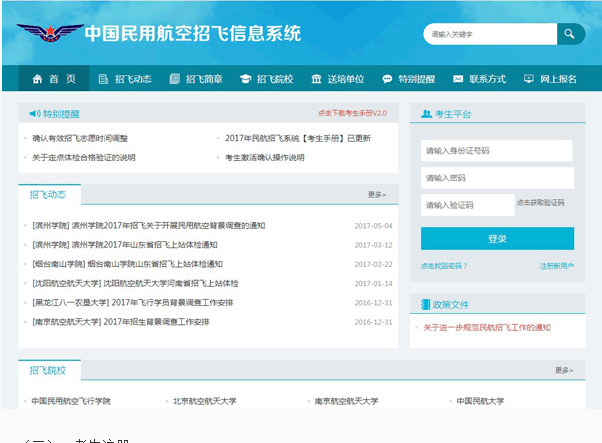Click the users icon beside 考生平台
602x443 pixels.
pos(427,114)
